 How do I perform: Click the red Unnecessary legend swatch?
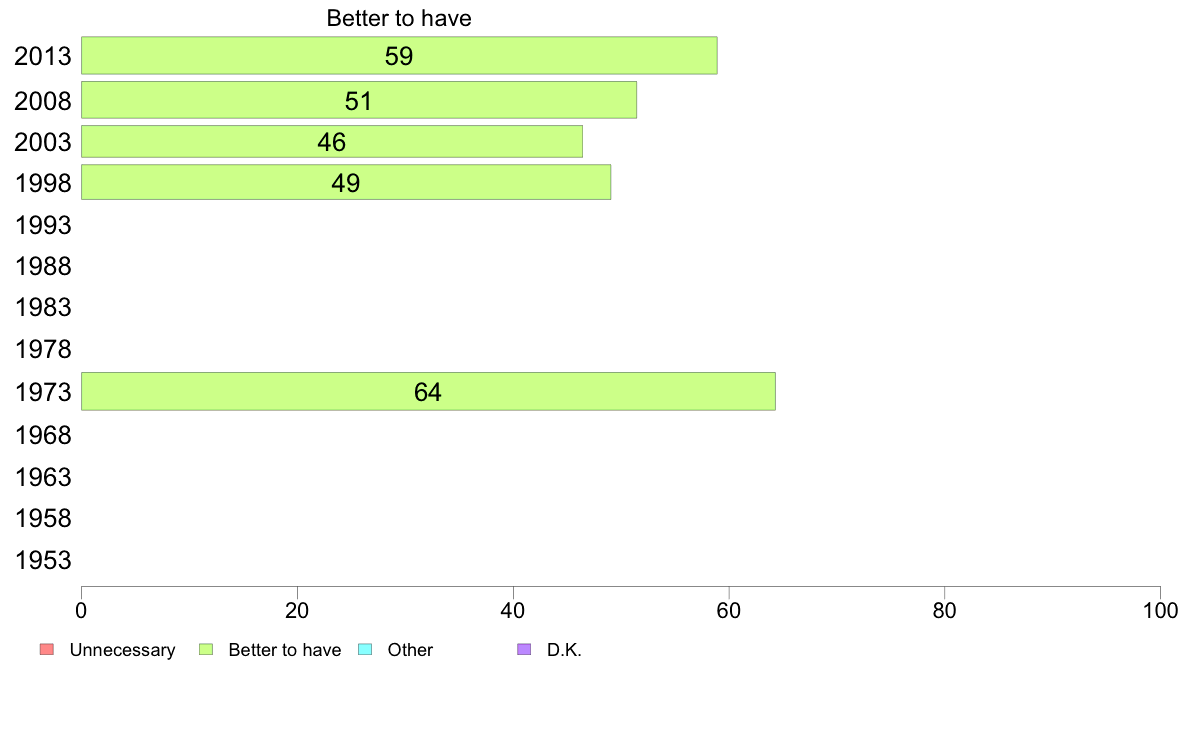(47, 650)
